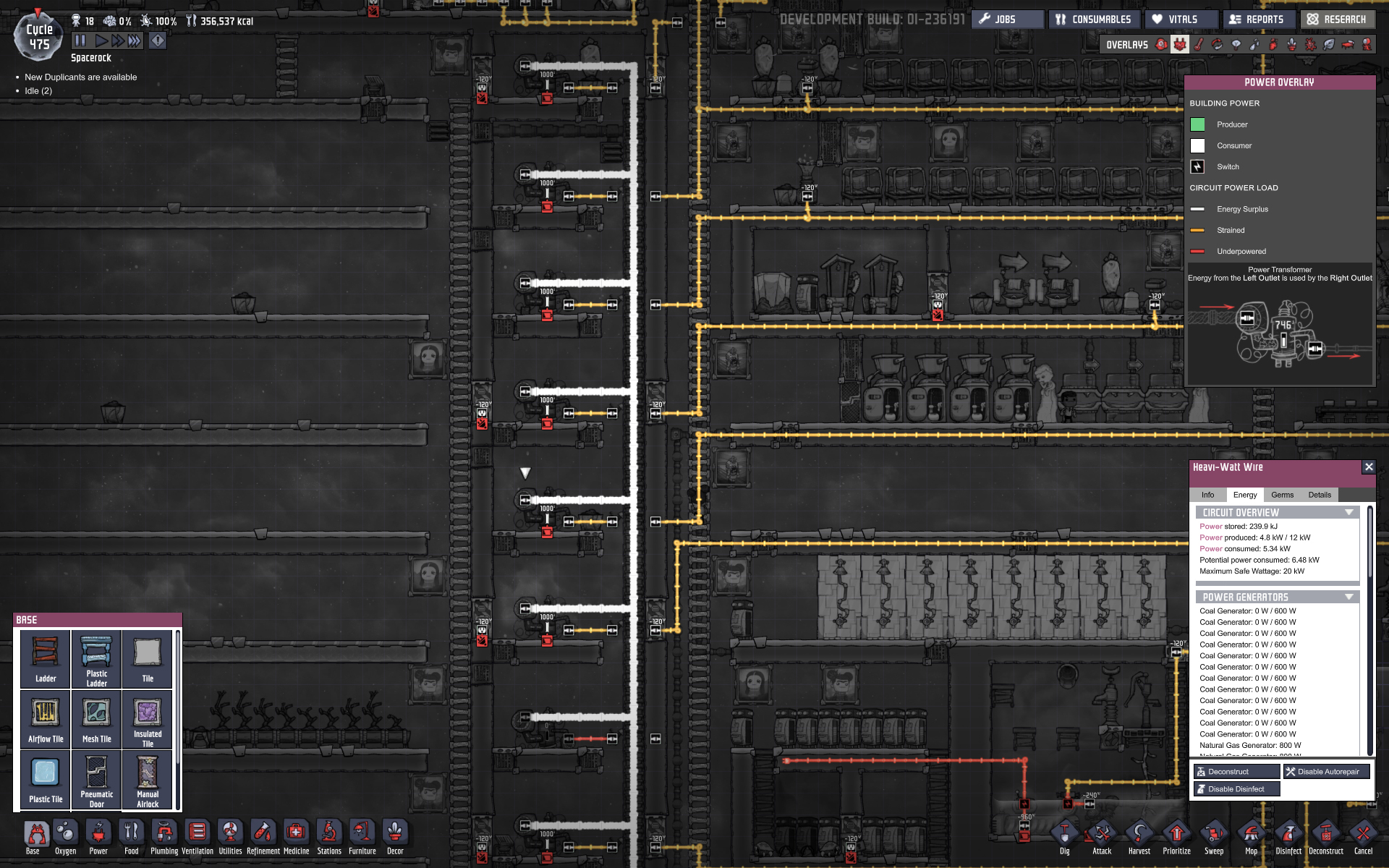The height and width of the screenshot is (868, 1389).
Task: Open the Germ overlay
Action: coord(1310,45)
